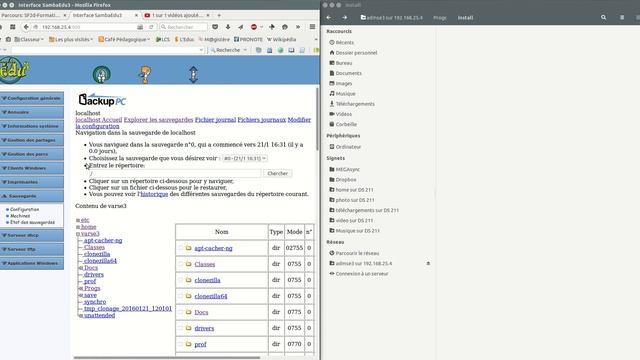Click Connexion à un serveur entry
Screen dimensions: 640x360
click(362, 274)
